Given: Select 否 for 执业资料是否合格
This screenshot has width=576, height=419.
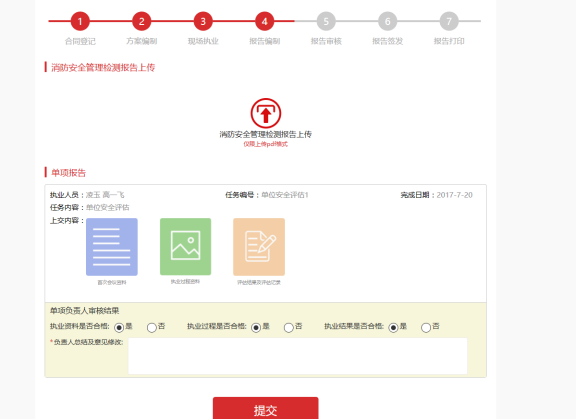Looking at the screenshot, I should 152,328.
